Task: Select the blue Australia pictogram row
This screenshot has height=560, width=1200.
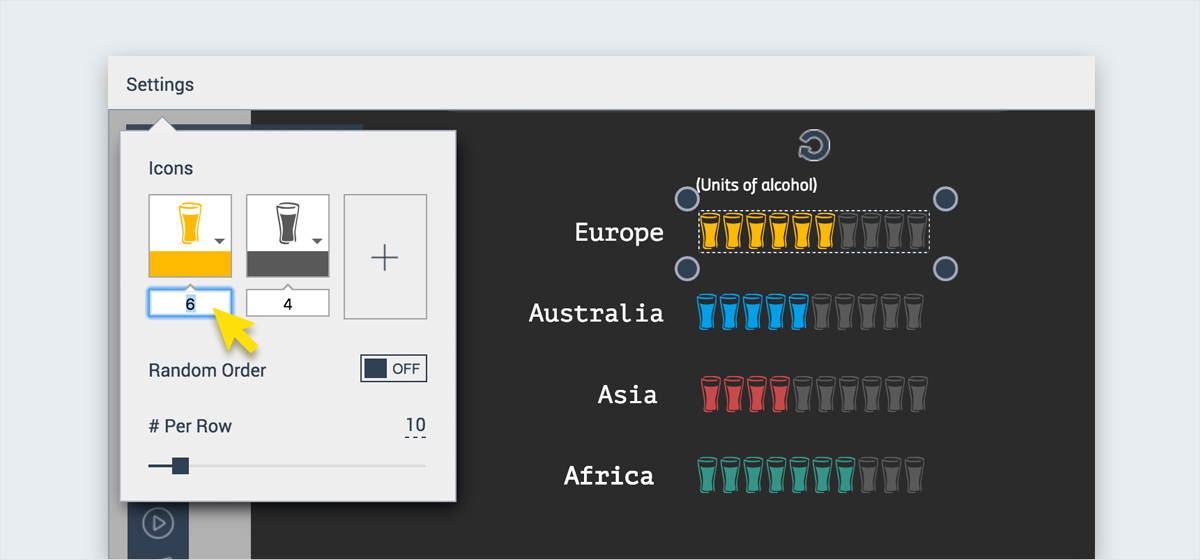Action: pyautogui.click(x=809, y=312)
